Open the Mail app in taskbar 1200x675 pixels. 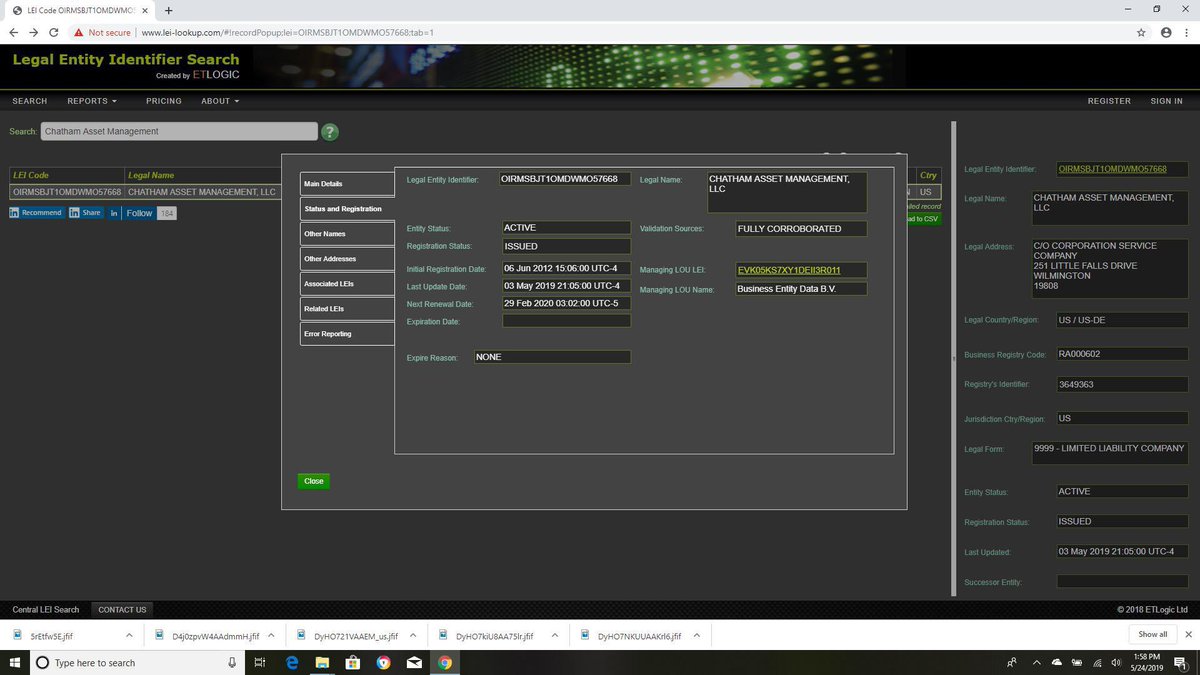point(414,662)
